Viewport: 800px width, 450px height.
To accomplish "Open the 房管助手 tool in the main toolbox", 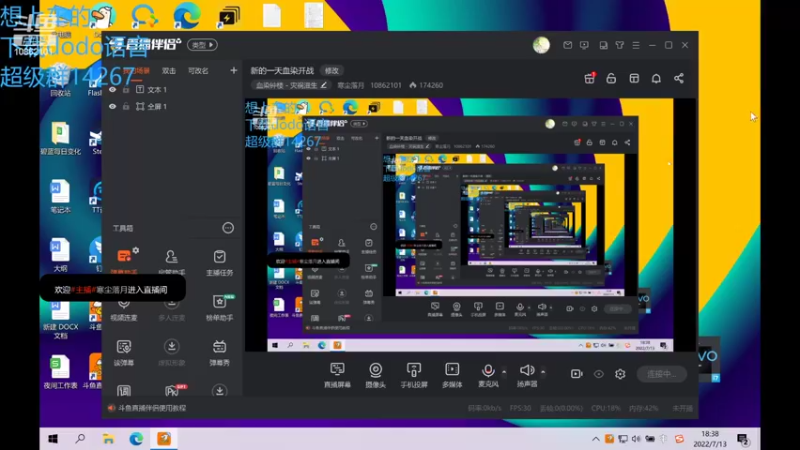I will tap(171, 262).
